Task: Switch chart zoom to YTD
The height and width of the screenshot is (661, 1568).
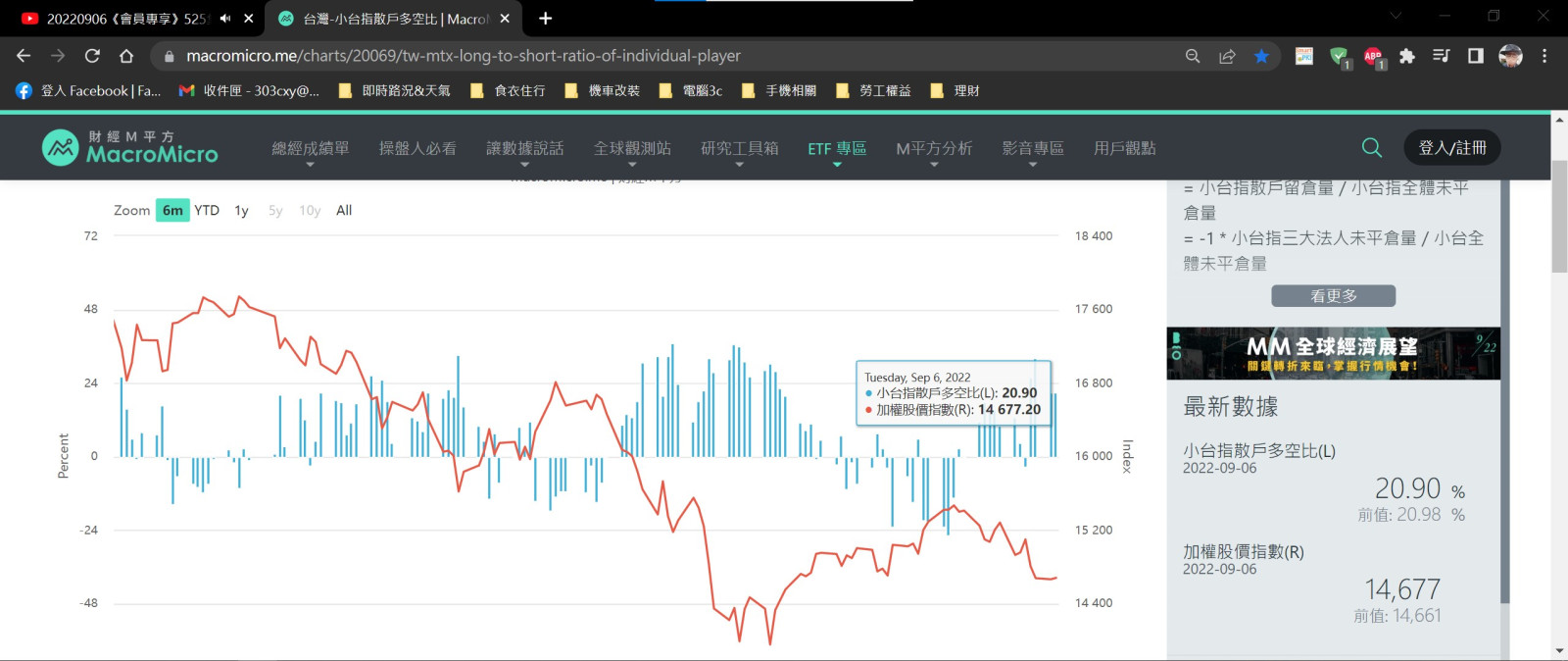Action: pyautogui.click(x=207, y=210)
